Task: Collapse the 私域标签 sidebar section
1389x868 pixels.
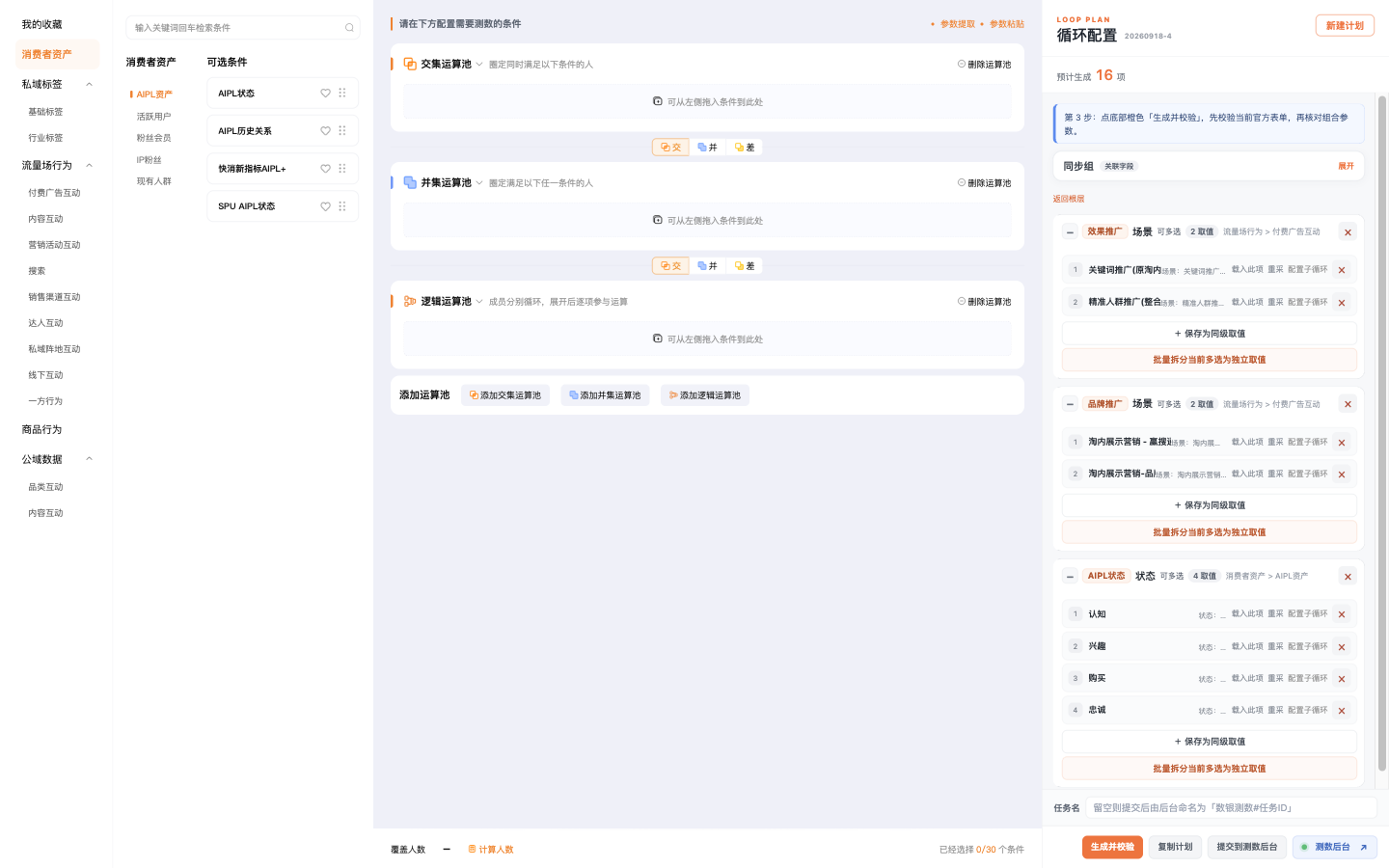Action: tap(90, 85)
